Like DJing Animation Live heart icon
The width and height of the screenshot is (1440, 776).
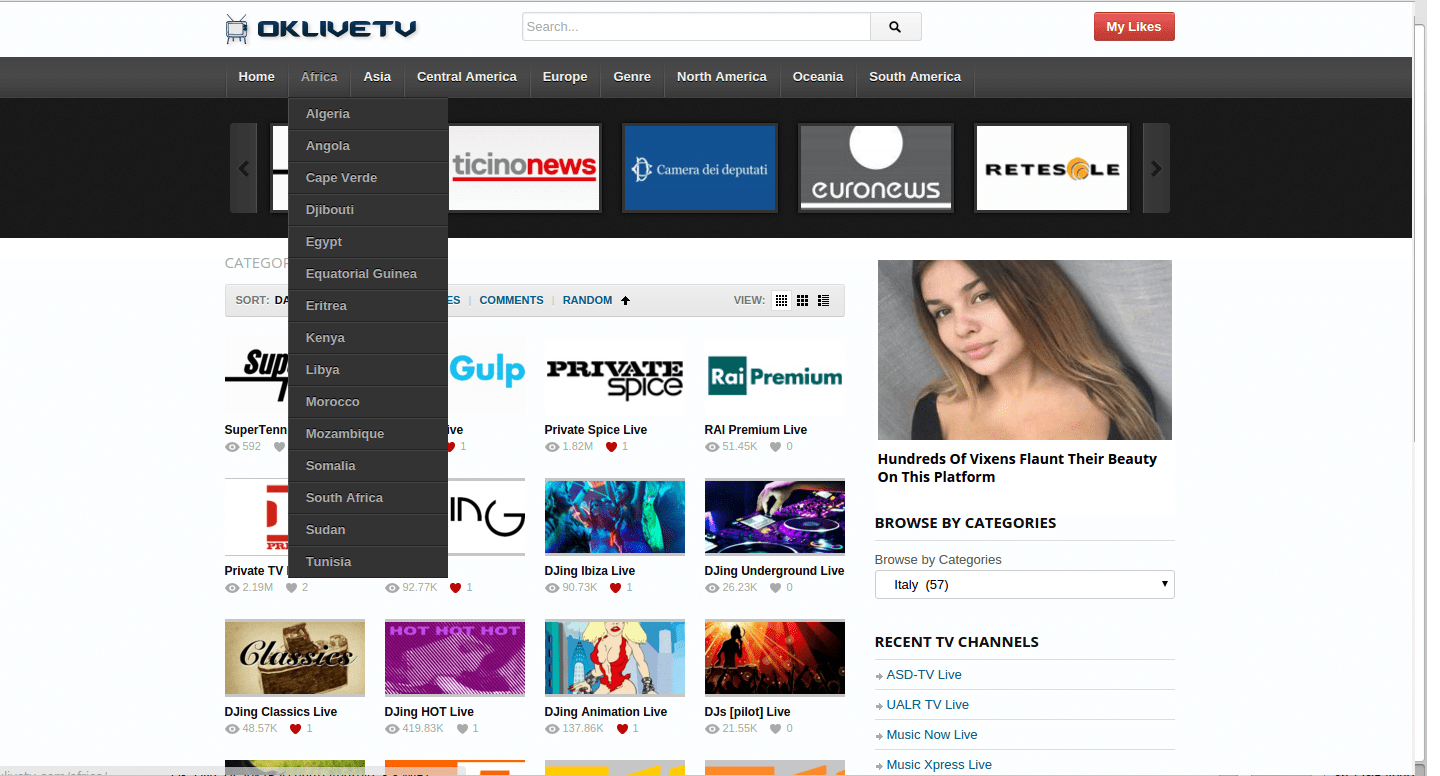(x=621, y=729)
